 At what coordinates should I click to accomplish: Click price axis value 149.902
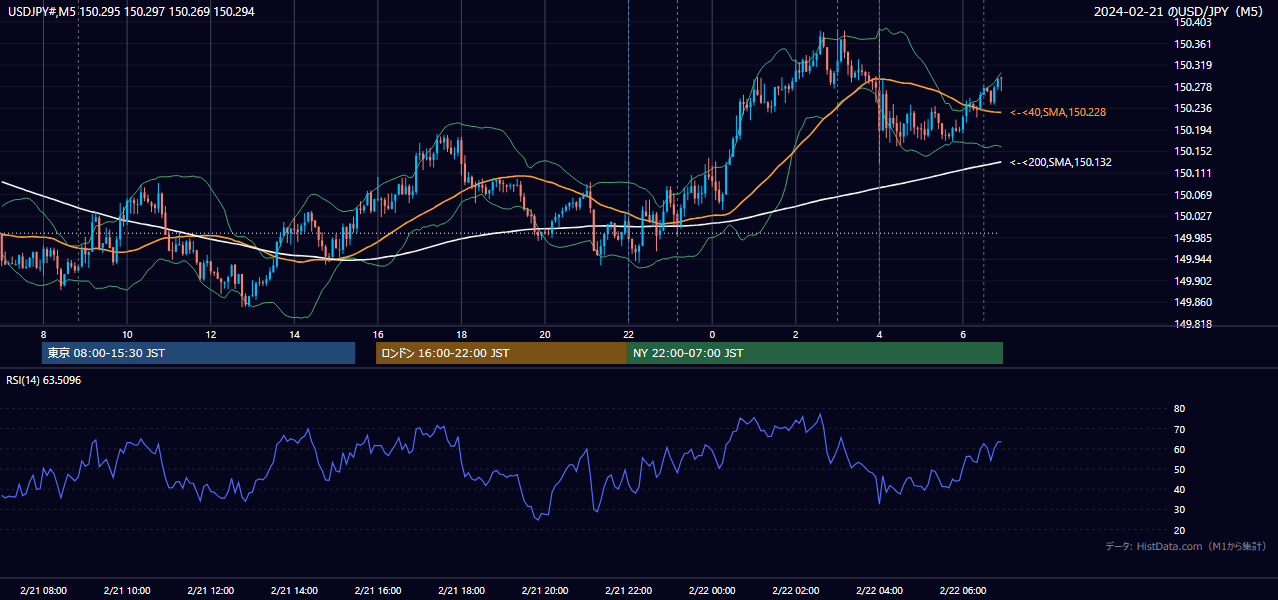tap(1194, 281)
